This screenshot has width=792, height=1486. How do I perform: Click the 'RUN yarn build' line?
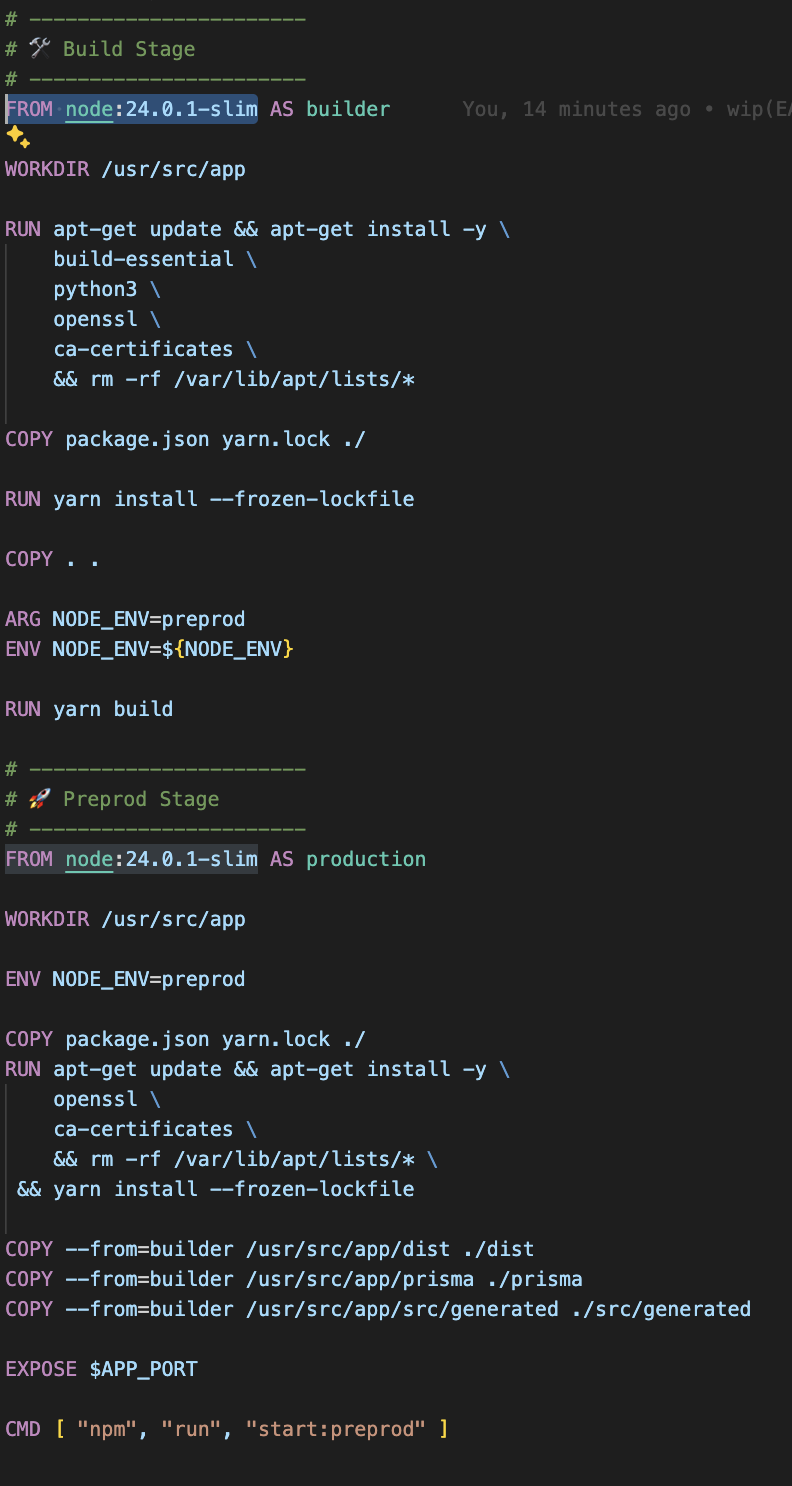[89, 709]
